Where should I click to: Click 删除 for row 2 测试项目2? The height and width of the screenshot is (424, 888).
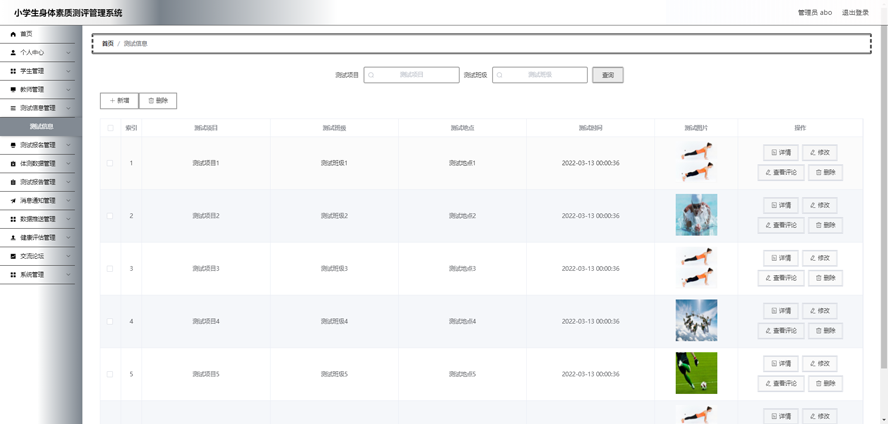tap(826, 225)
